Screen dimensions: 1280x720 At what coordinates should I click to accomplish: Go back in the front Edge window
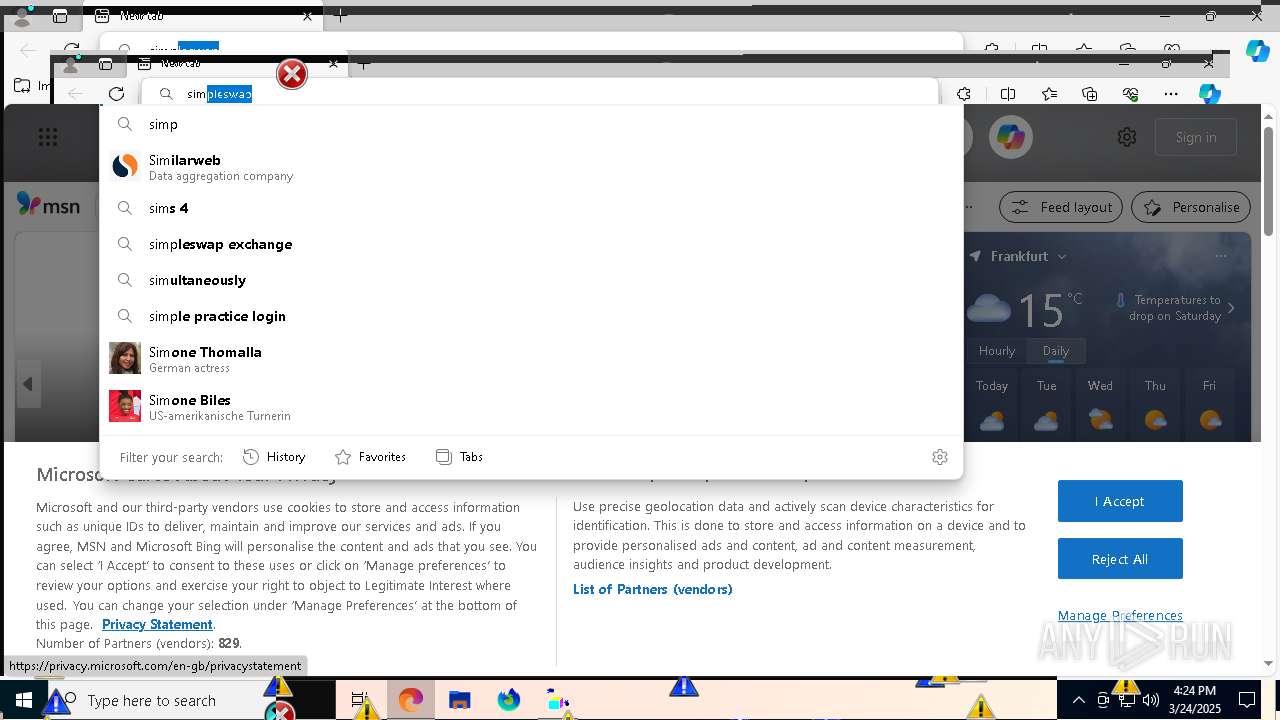pos(75,94)
